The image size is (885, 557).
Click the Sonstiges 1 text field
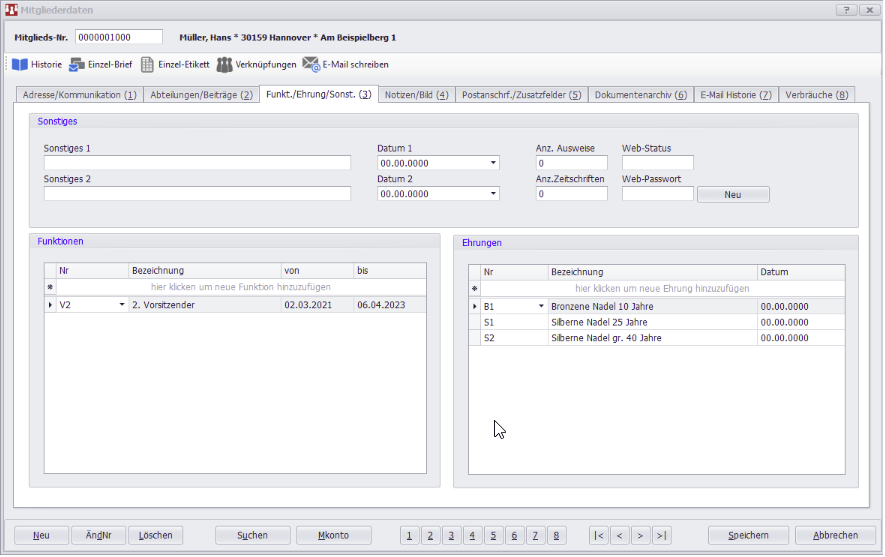[197, 164]
